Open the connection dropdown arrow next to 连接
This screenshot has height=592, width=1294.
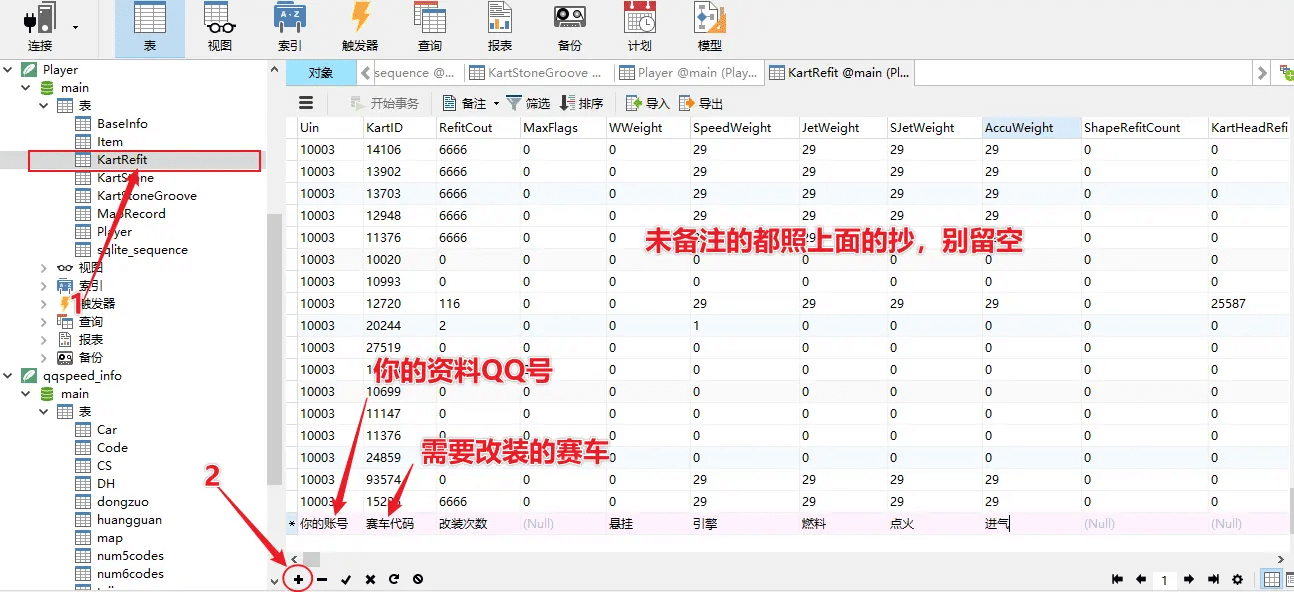[75, 28]
